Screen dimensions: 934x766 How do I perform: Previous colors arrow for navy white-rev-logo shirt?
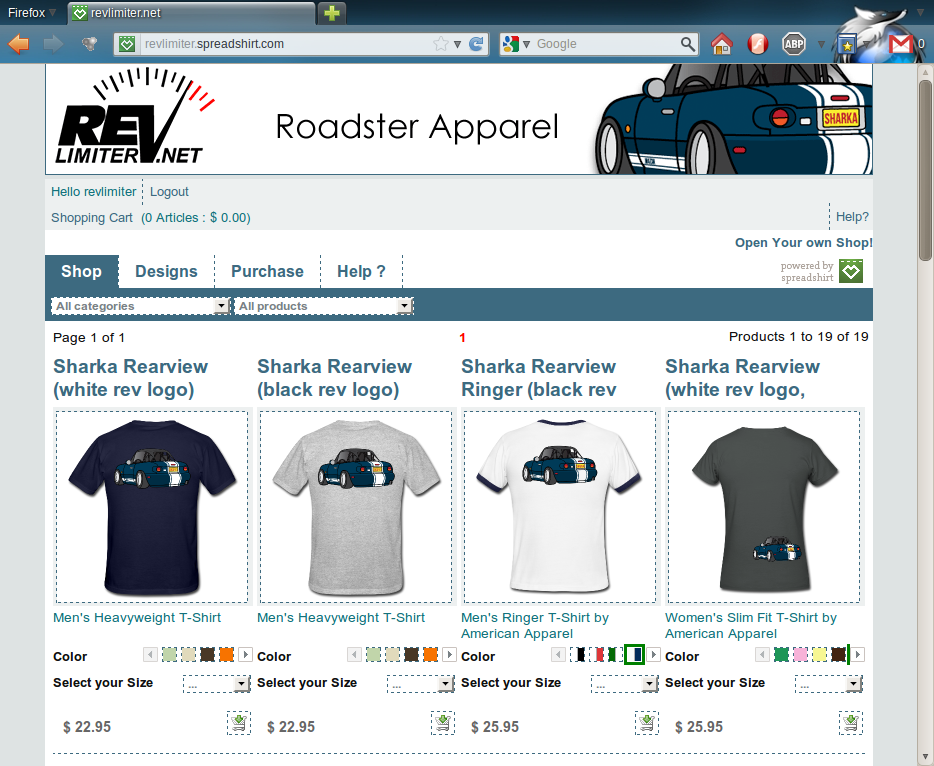150,655
